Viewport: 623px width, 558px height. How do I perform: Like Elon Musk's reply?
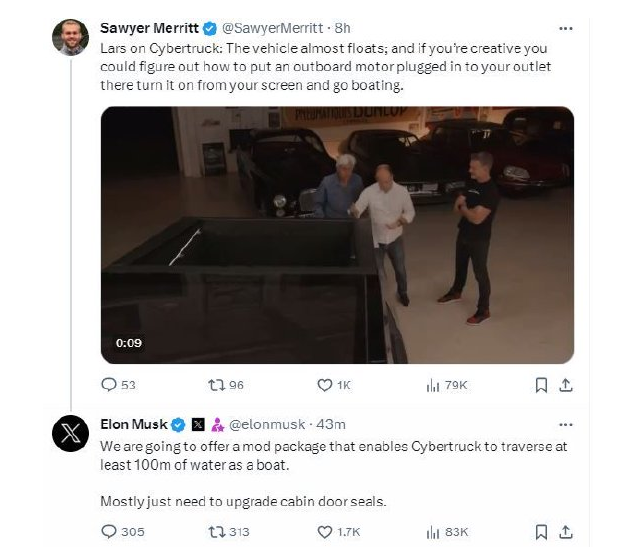point(339,532)
